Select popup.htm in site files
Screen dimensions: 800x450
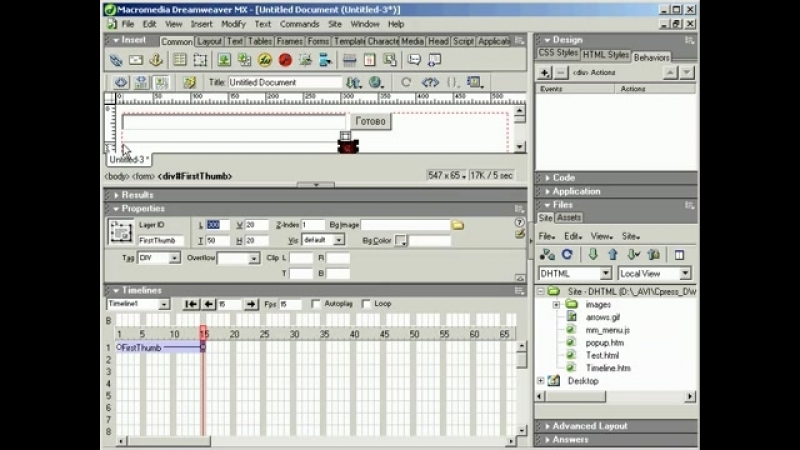pyautogui.click(x=605, y=343)
